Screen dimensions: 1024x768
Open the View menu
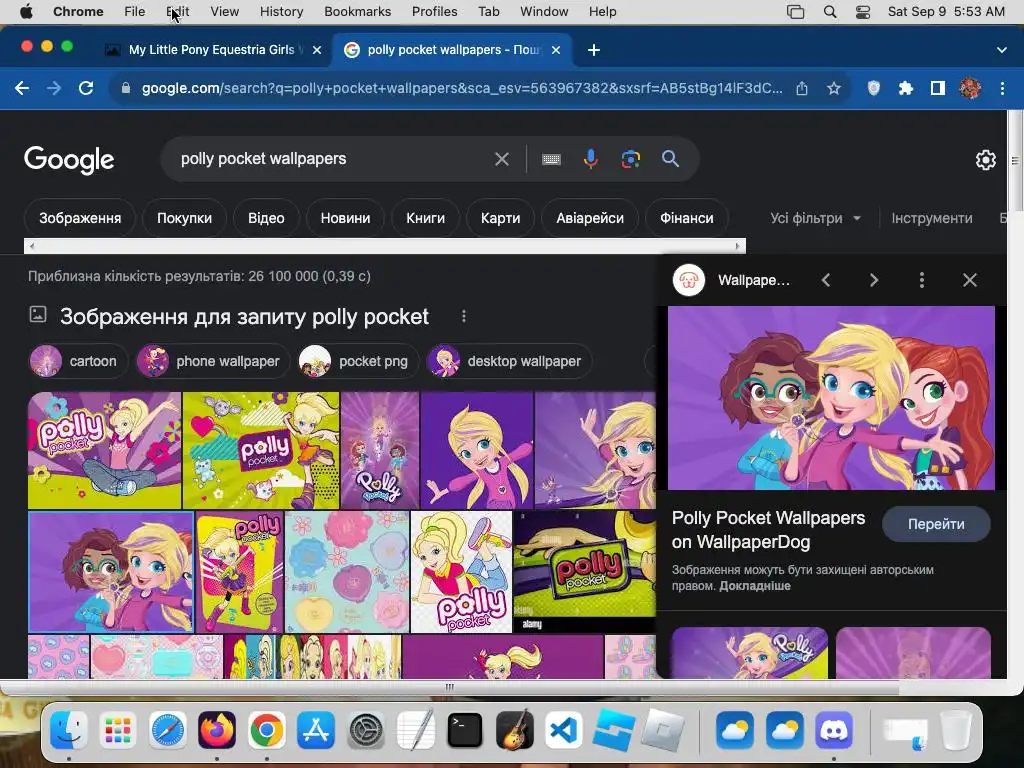pyautogui.click(x=224, y=12)
